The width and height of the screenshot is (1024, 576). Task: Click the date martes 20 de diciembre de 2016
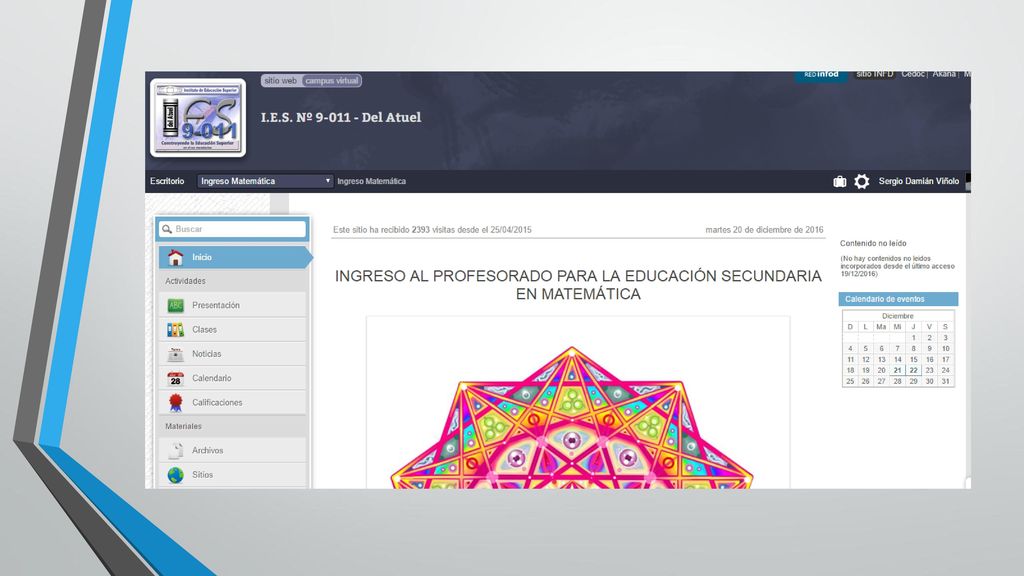[764, 230]
